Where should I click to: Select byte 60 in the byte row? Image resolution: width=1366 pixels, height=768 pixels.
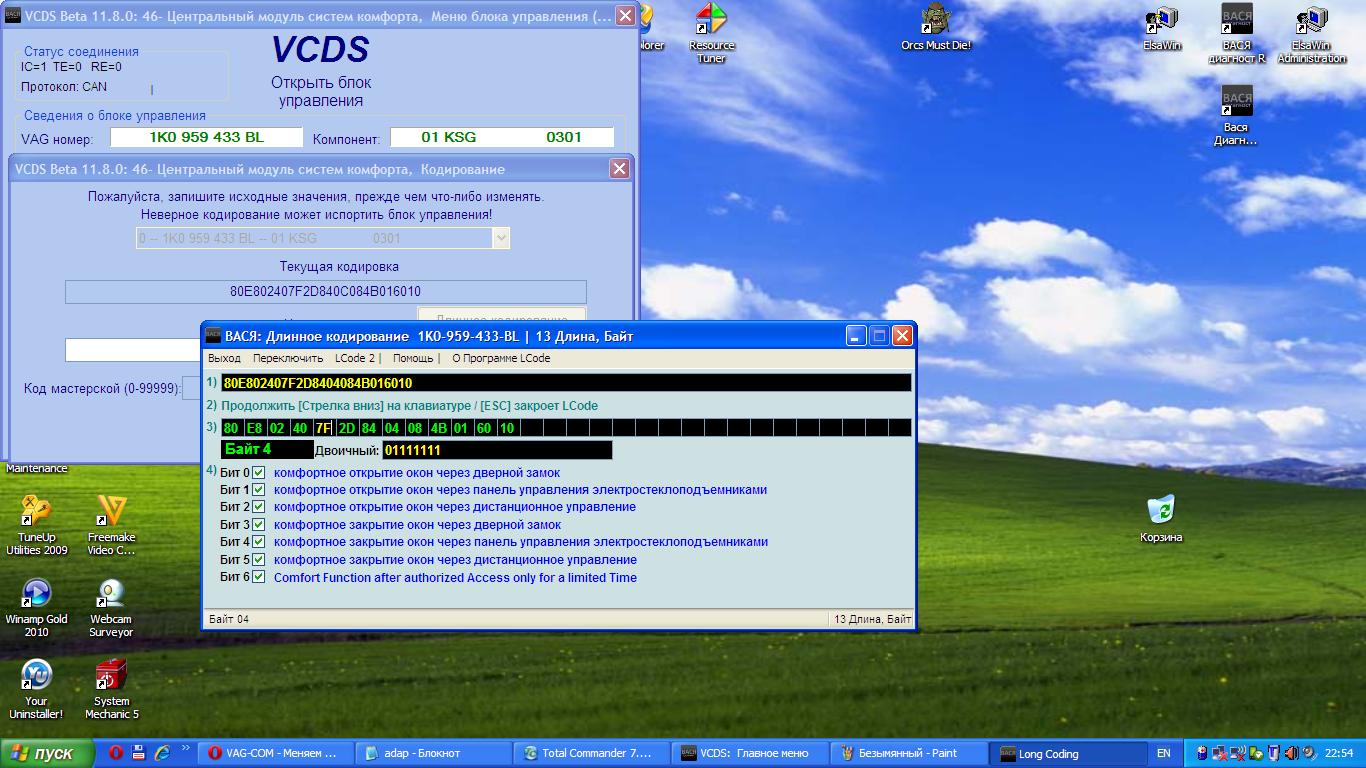click(x=484, y=428)
